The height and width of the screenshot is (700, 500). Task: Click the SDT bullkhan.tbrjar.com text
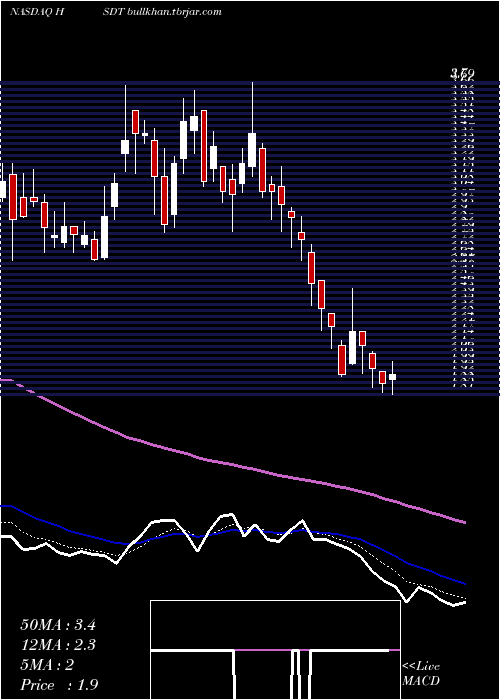tap(162, 12)
